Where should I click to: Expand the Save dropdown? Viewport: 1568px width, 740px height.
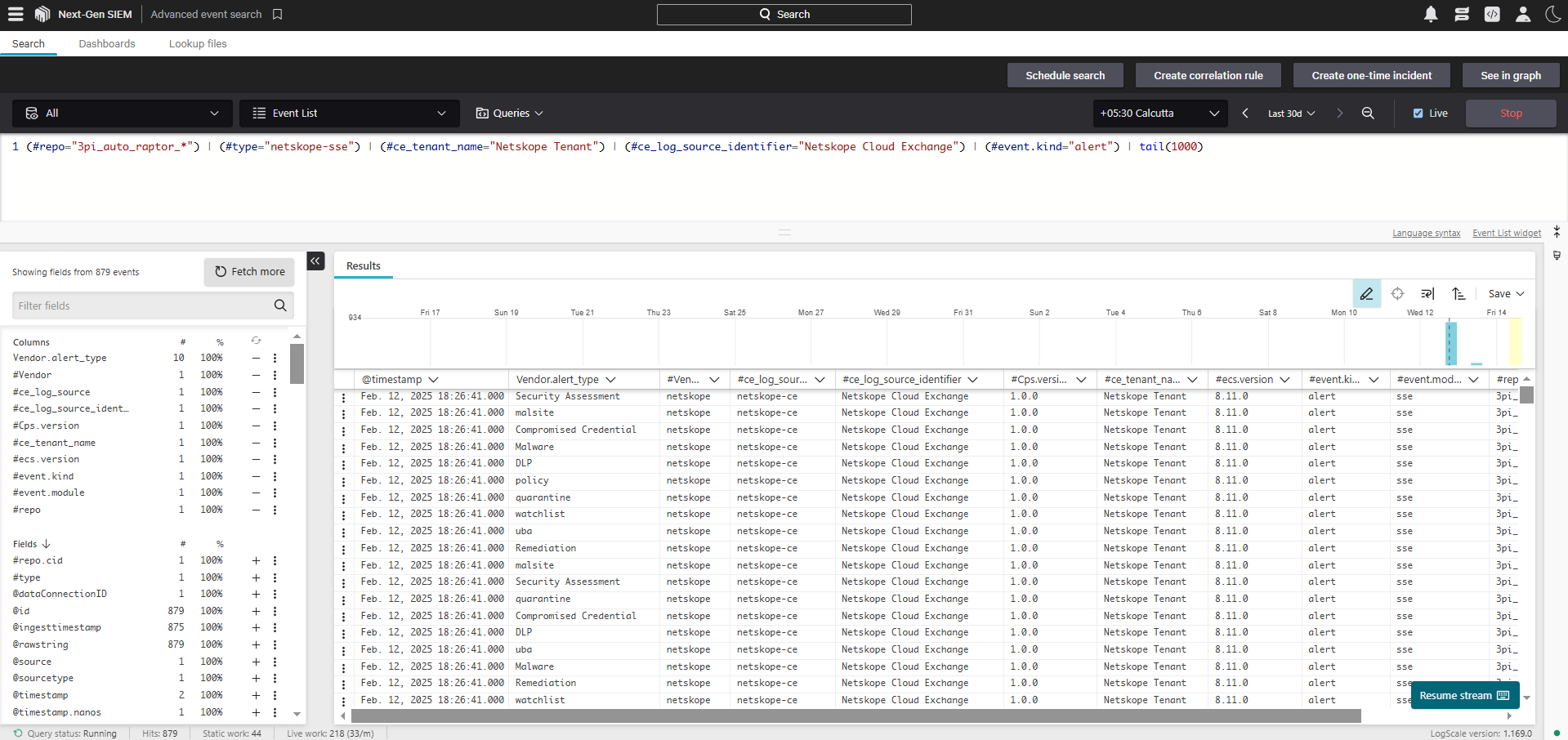click(x=1506, y=293)
